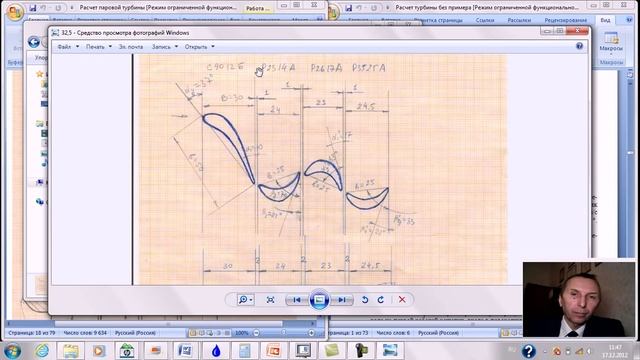Click the fit-to-window actual size icon
Image resolution: width=640 pixels, height=360 pixels.
pyautogui.click(x=270, y=300)
